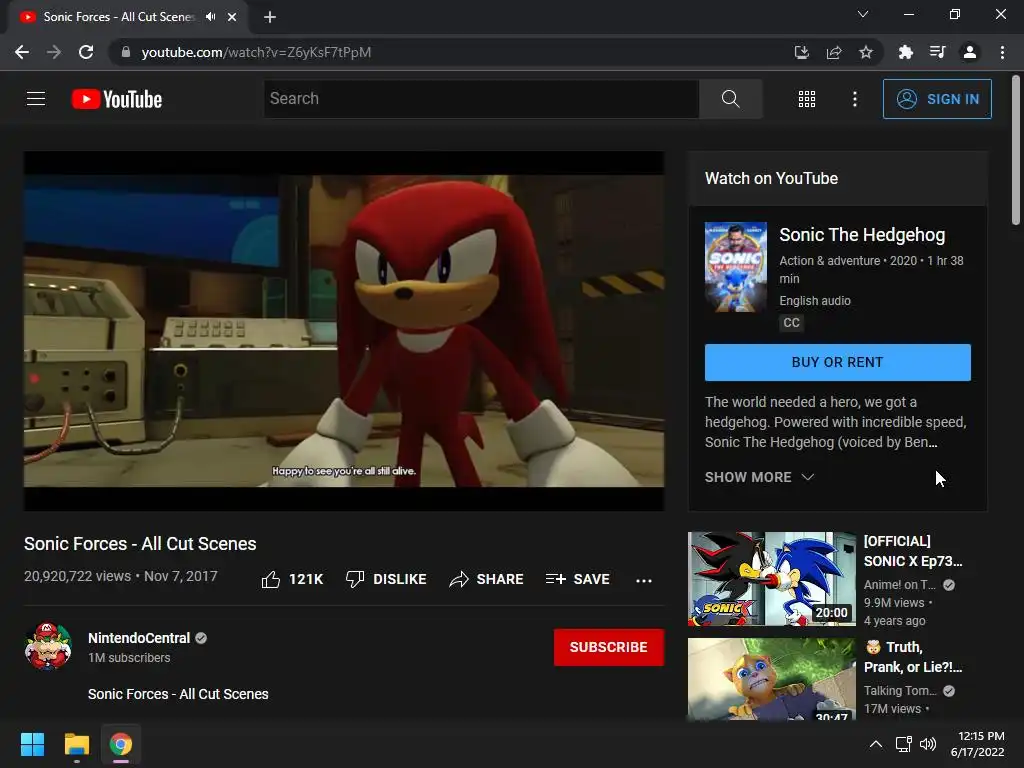Viewport: 1024px width, 768px height.
Task: Open Truth, Prank, or Lie title link
Action: pyautogui.click(x=913, y=657)
